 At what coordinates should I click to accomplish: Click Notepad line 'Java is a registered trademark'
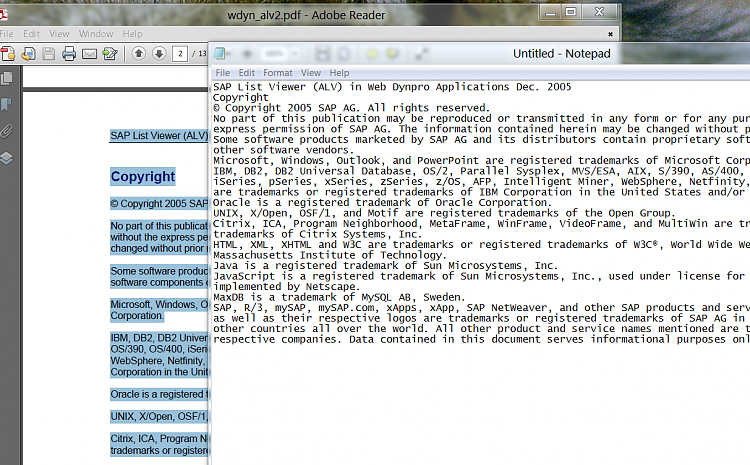[386, 266]
